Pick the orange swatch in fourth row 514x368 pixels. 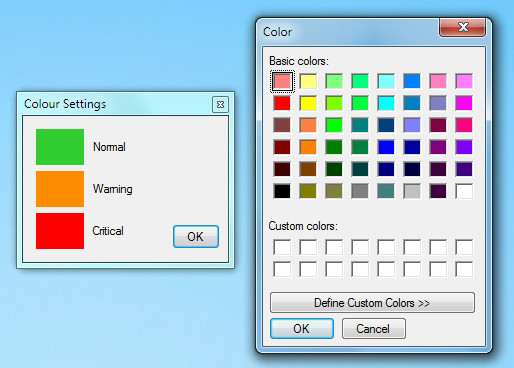(308, 147)
